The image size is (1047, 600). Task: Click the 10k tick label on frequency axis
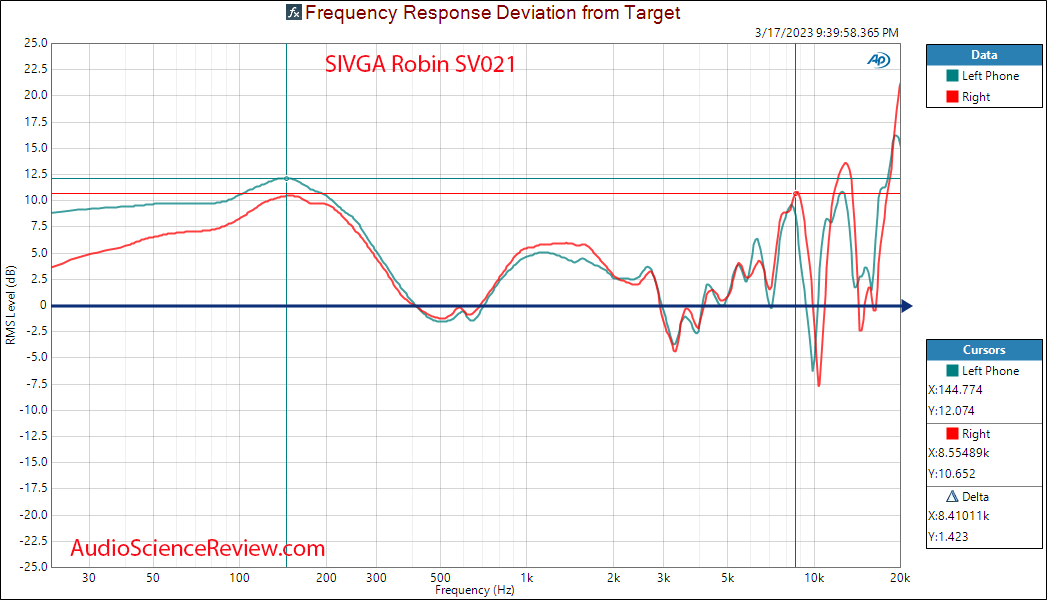click(813, 578)
